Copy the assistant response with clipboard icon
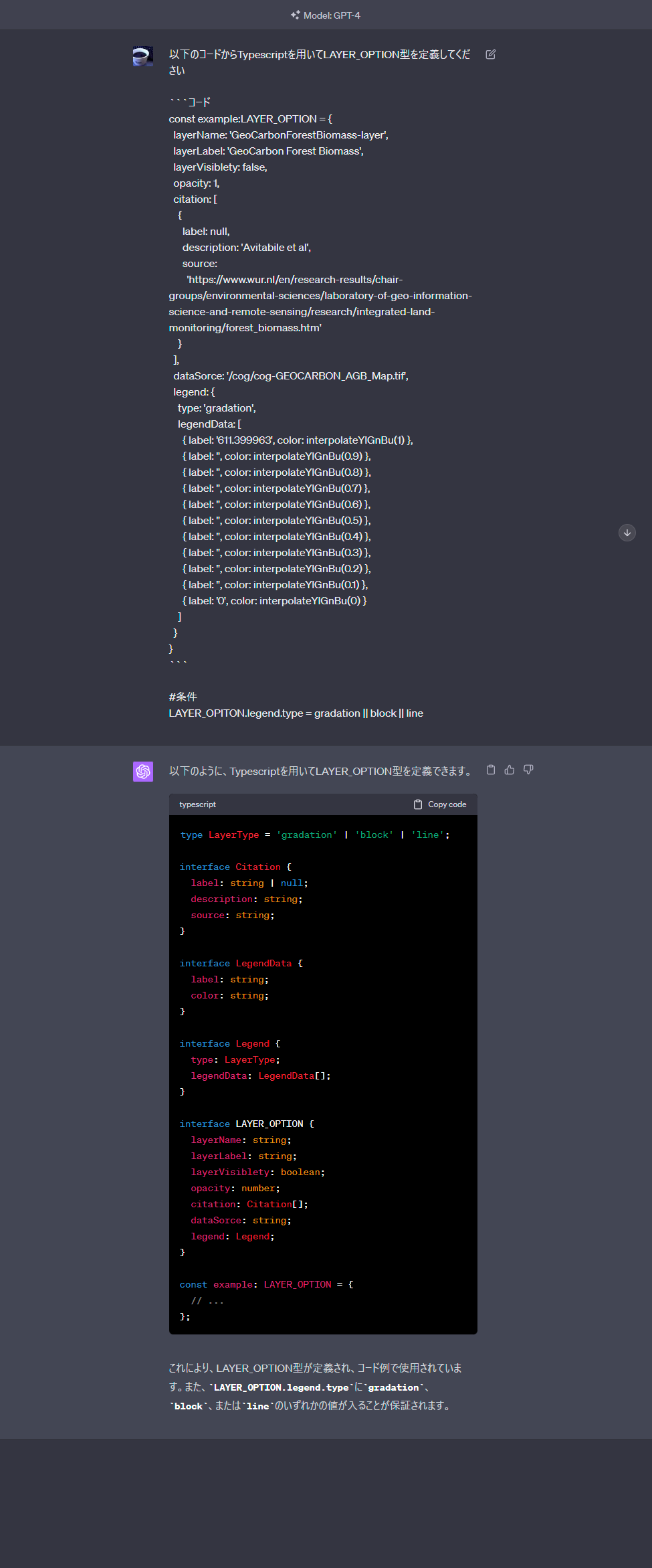The image size is (652, 1568). click(491, 770)
